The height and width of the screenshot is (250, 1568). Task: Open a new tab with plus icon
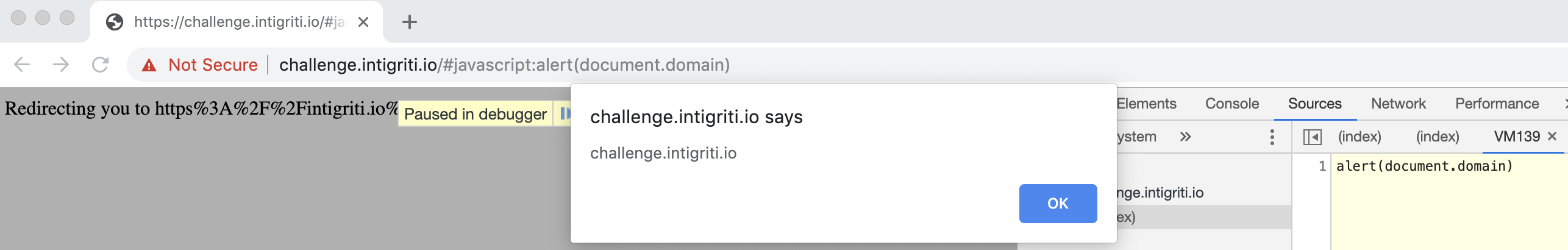point(410,23)
